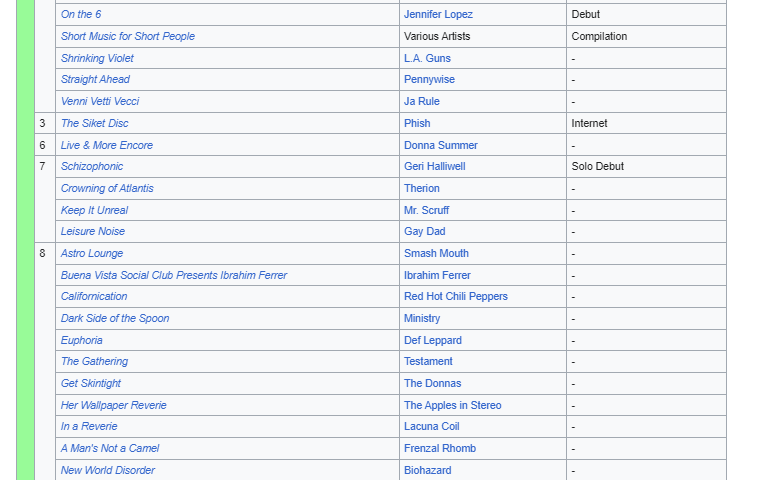Open the Pennywise artist link
The image size is (774, 480).
[429, 80]
